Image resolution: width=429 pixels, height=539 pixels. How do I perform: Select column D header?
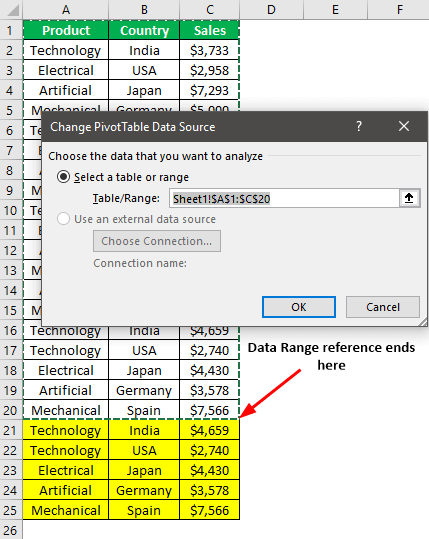(272, 10)
